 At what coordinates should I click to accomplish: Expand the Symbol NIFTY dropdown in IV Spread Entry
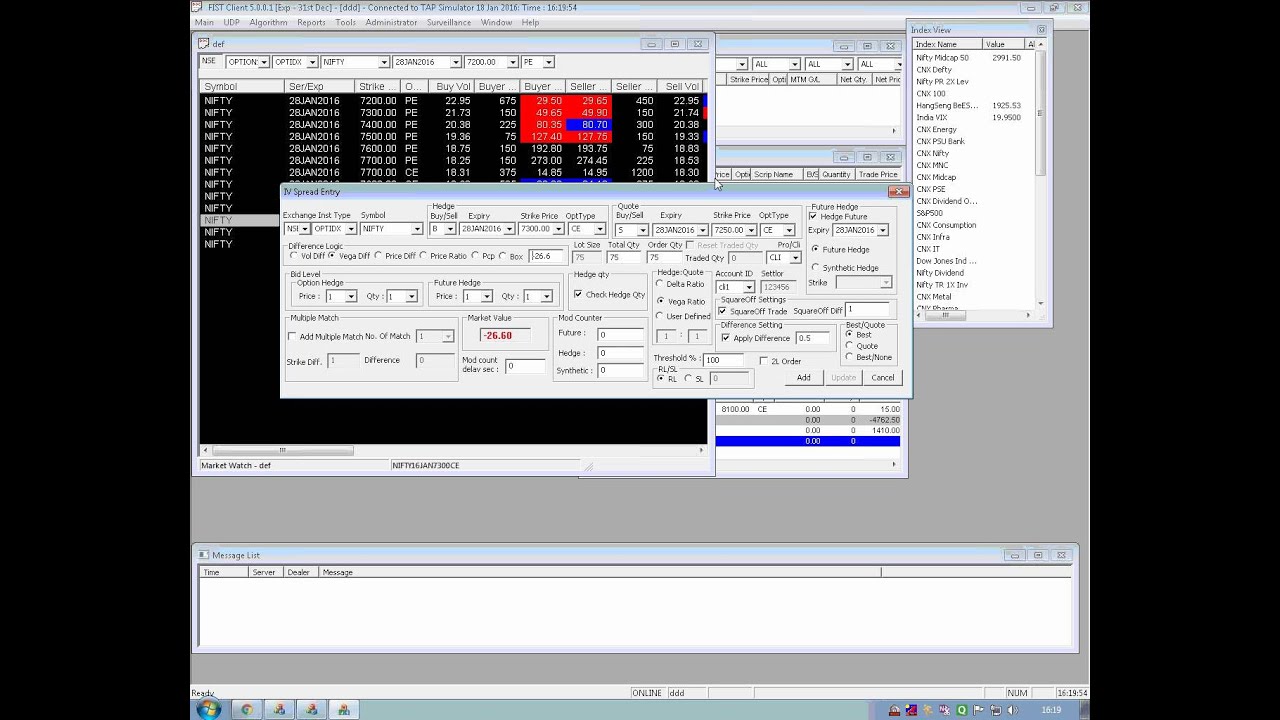tap(417, 229)
